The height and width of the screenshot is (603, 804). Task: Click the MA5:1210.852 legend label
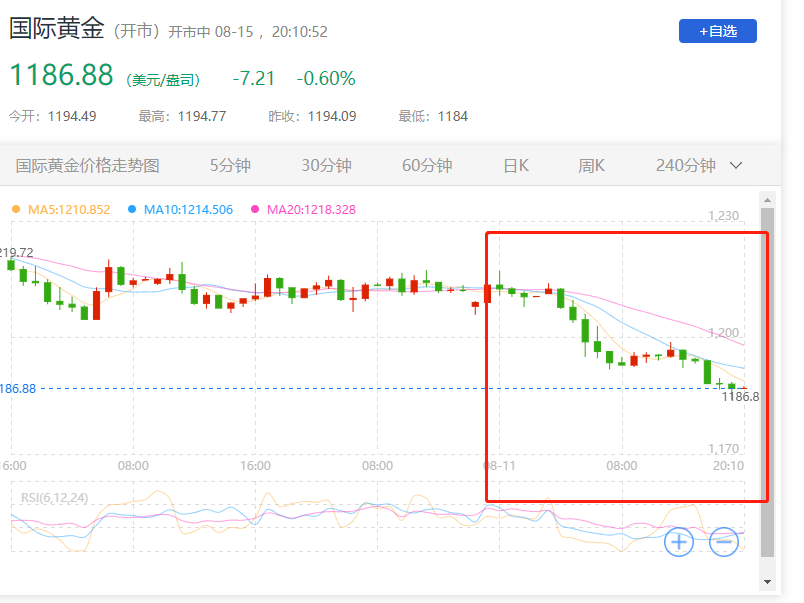click(x=69, y=210)
